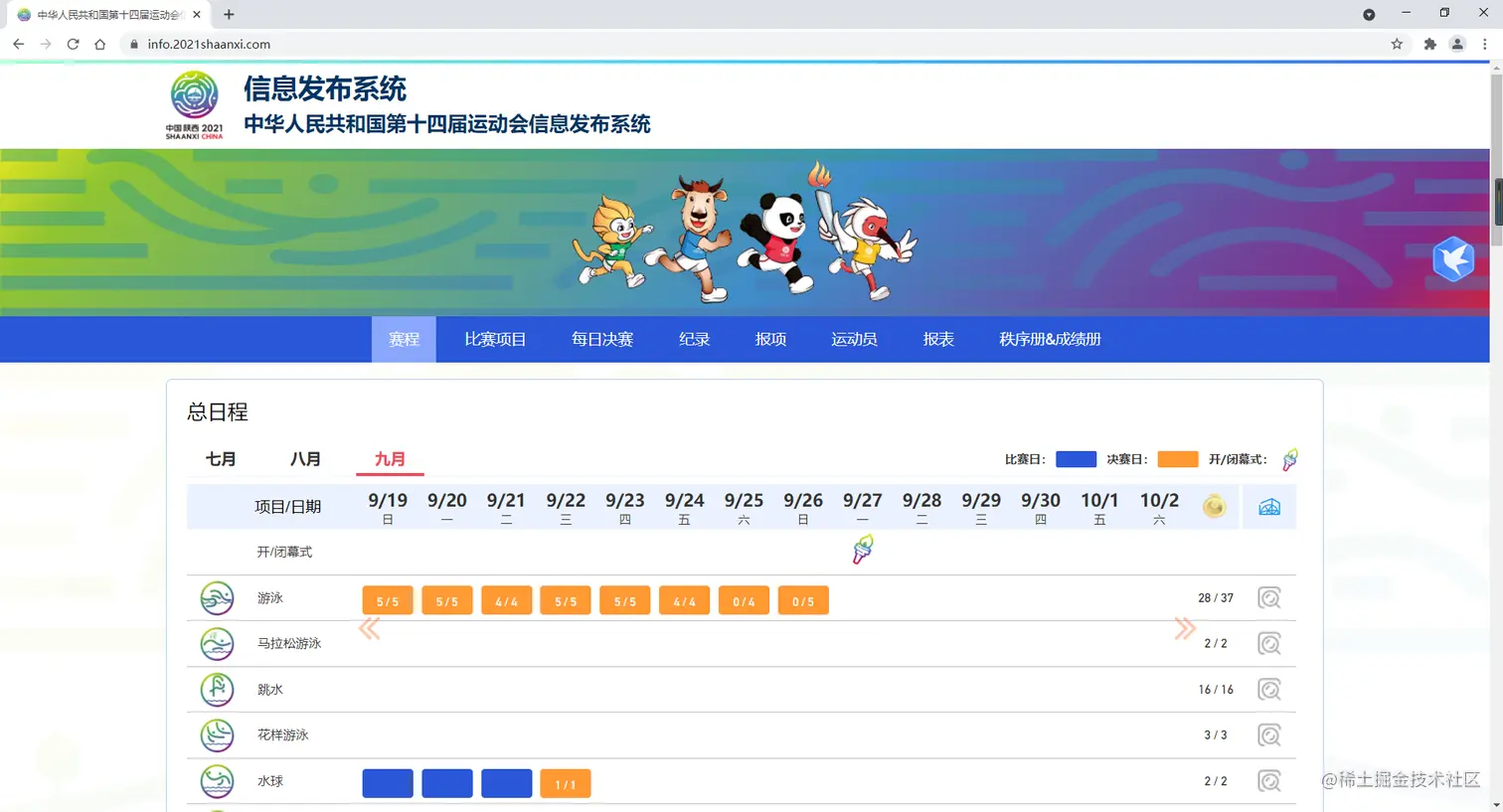Close the current browser tab
This screenshot has width=1503, height=812.
point(197,15)
